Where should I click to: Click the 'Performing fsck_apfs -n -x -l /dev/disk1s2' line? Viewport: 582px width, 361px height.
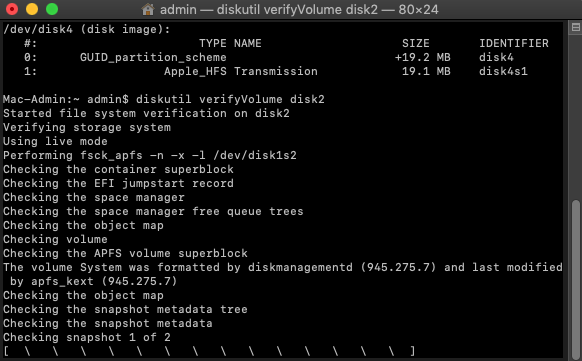point(150,155)
